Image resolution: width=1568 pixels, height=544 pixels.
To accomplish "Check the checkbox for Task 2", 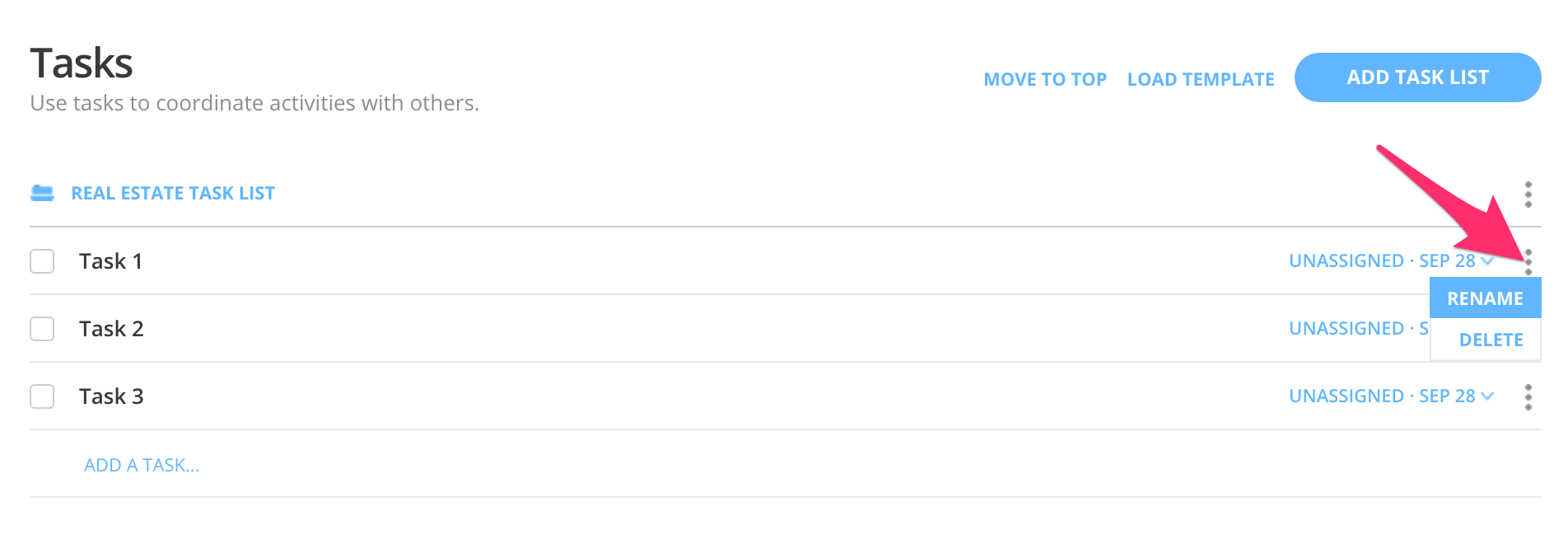I will point(42,328).
